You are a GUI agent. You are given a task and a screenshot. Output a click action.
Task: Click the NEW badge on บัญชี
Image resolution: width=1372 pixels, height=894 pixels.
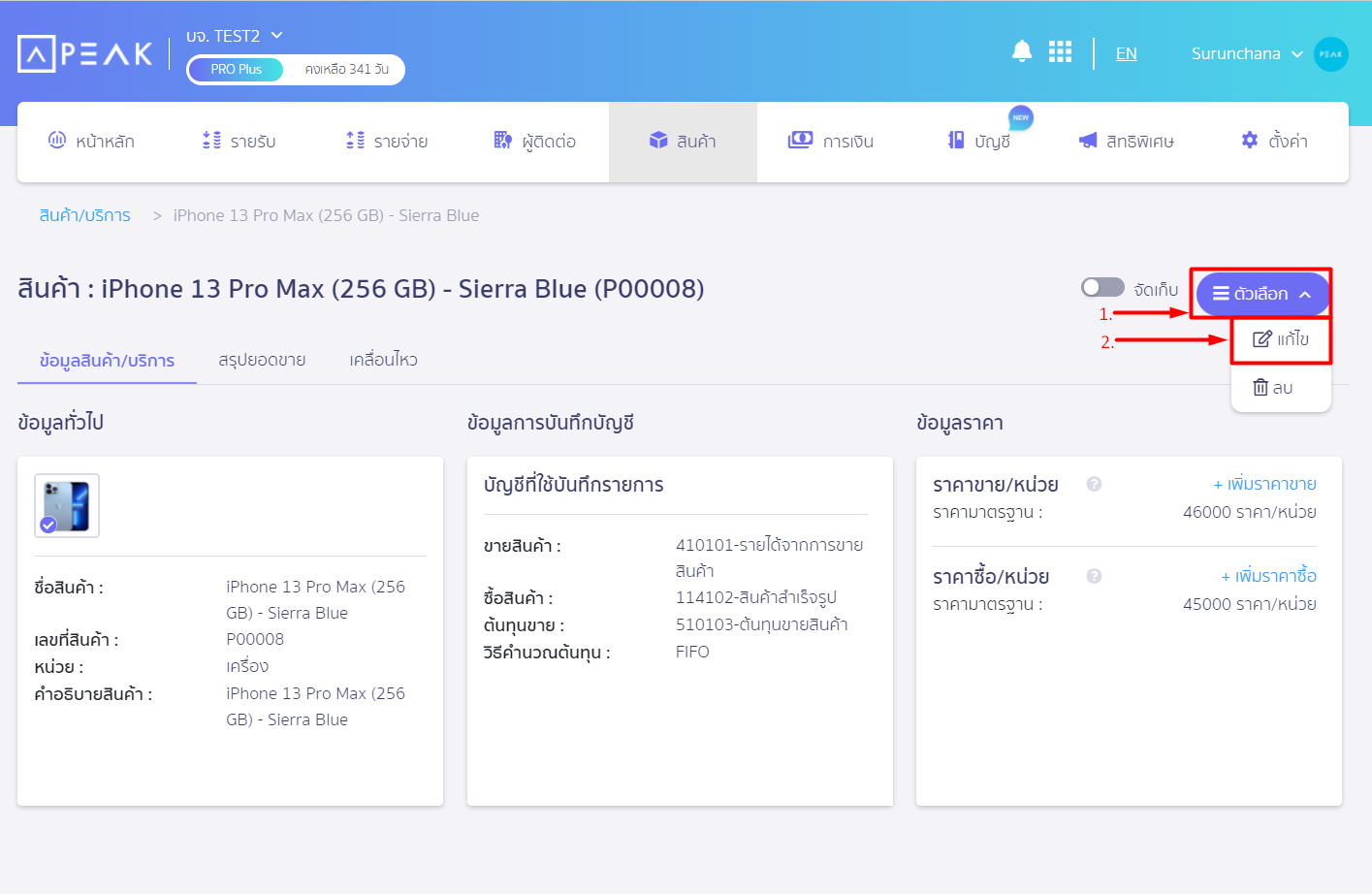tap(1021, 117)
